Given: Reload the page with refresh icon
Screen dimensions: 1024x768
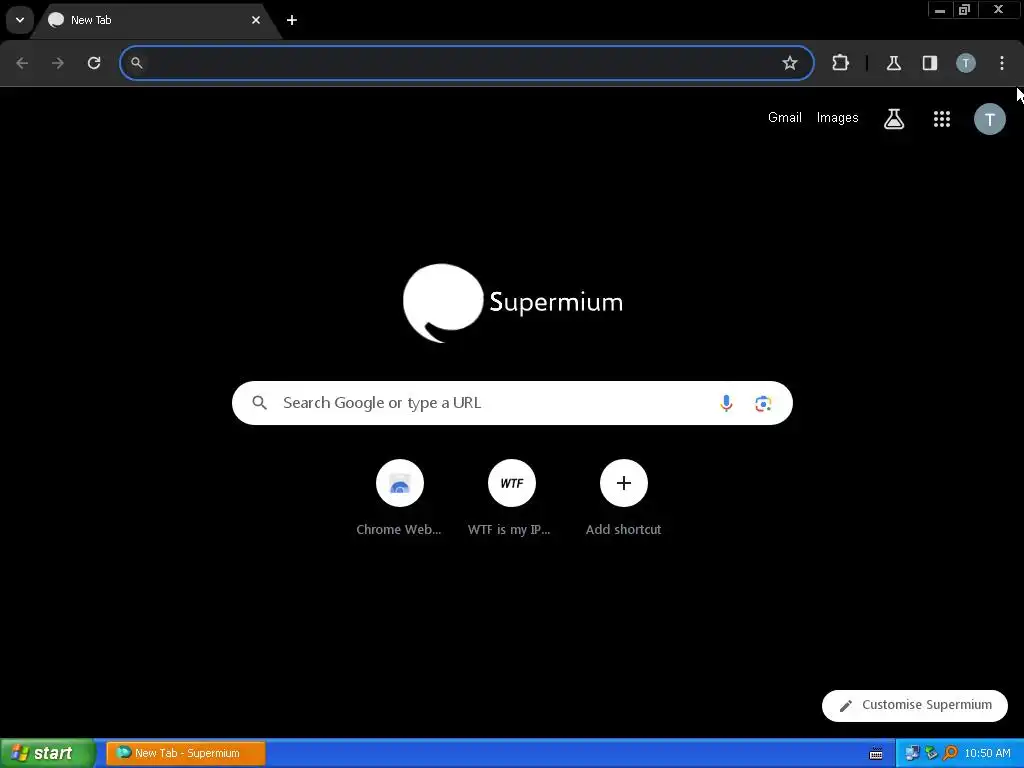Looking at the screenshot, I should click(94, 63).
